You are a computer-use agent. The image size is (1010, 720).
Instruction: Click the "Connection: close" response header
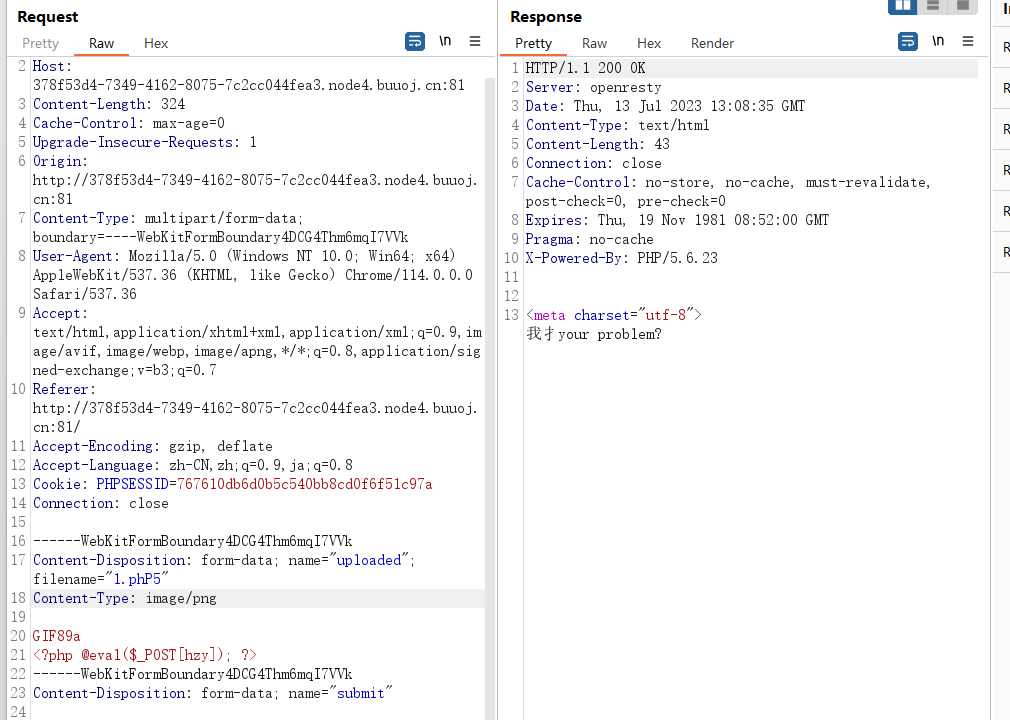pos(594,164)
